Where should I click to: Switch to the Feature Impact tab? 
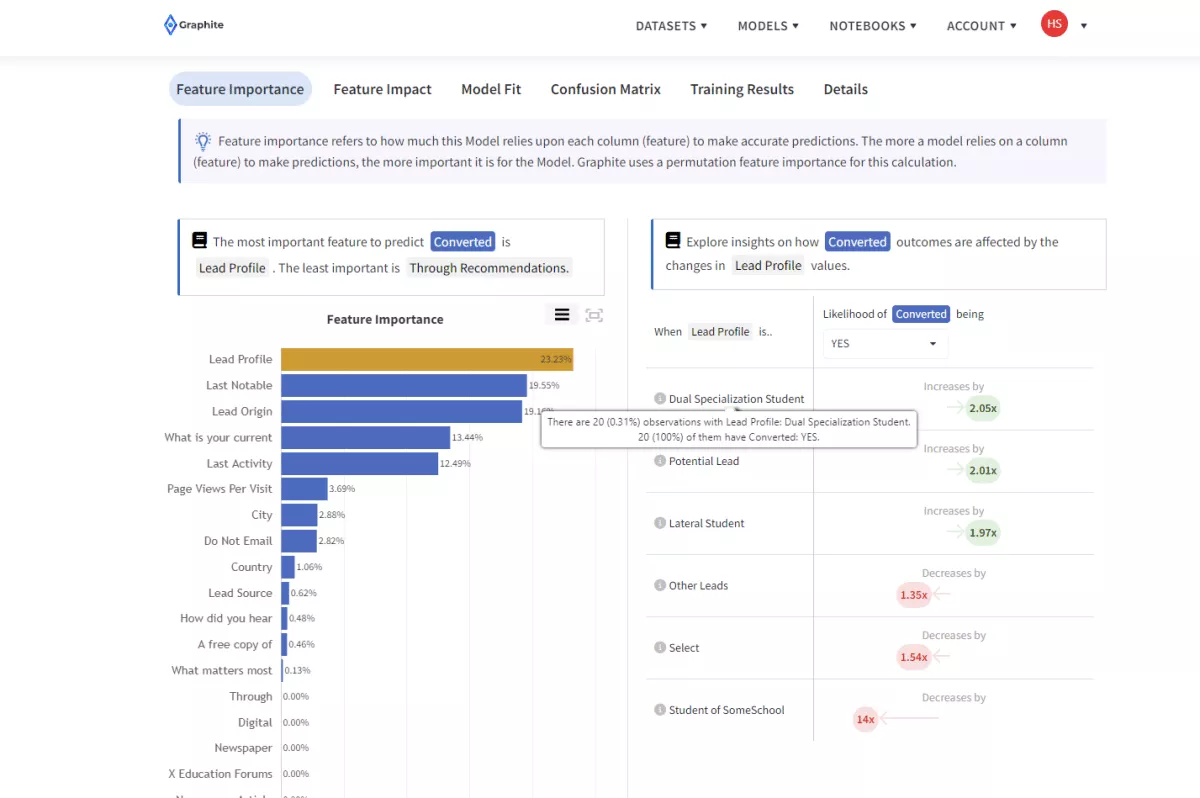[x=382, y=89]
